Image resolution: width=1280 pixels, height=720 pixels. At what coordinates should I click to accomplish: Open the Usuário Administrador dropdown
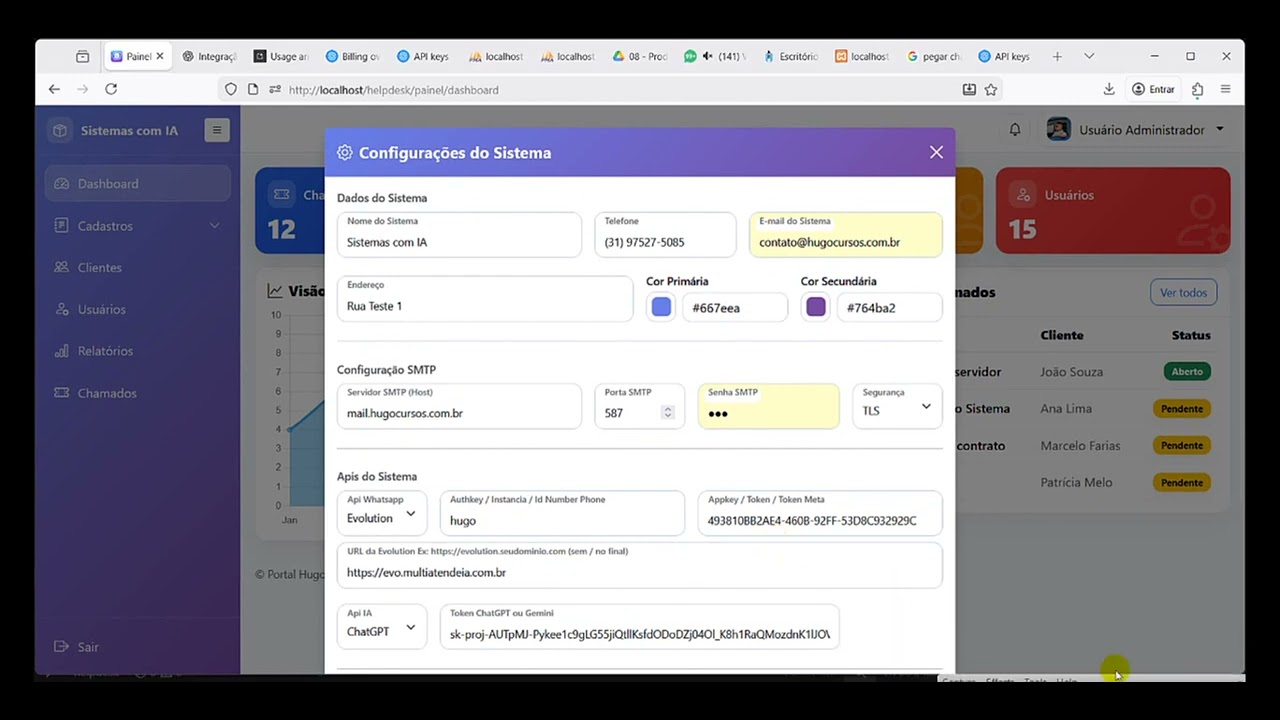pyautogui.click(x=1136, y=130)
